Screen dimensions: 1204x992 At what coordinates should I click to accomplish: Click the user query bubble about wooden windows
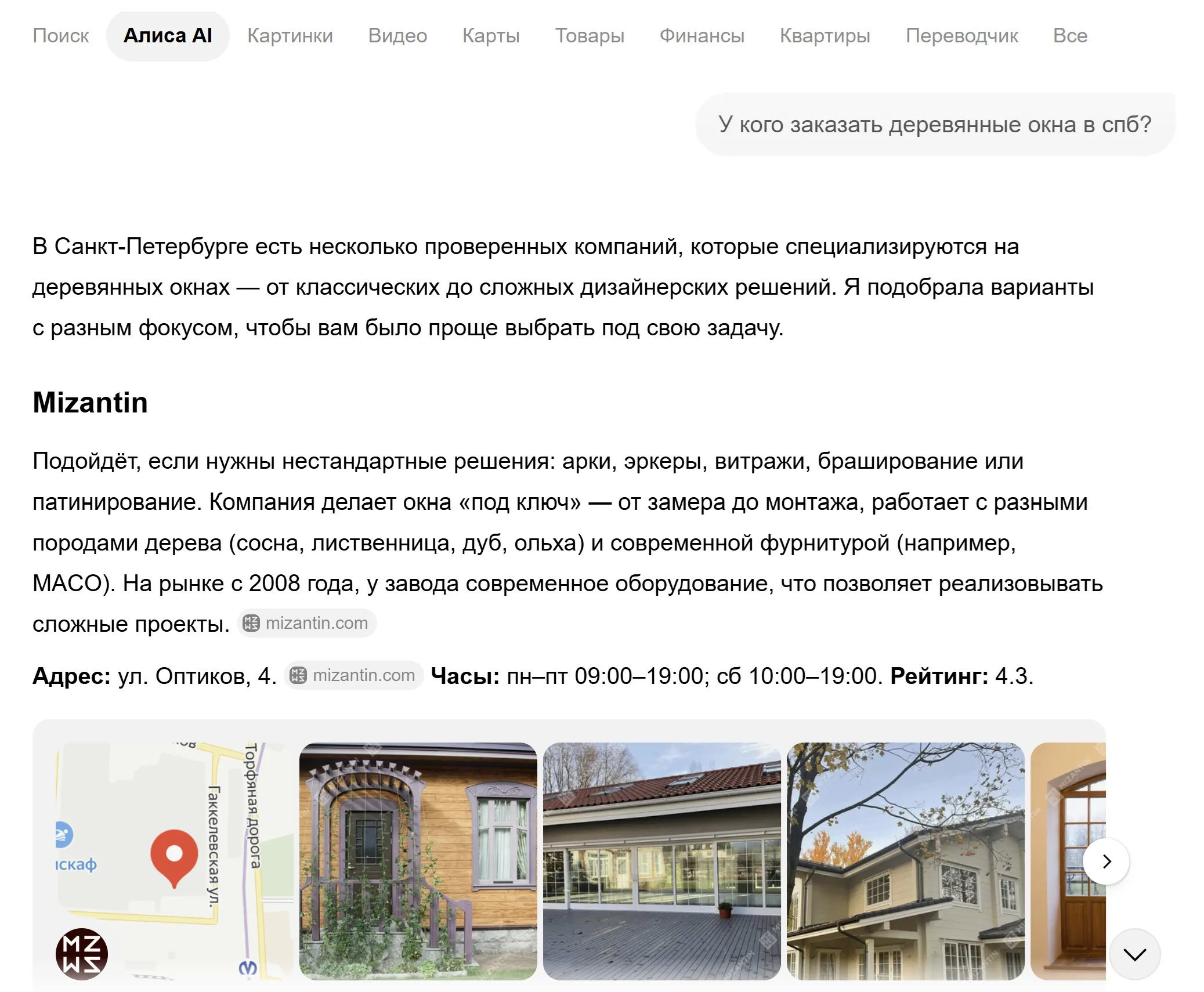click(x=935, y=124)
